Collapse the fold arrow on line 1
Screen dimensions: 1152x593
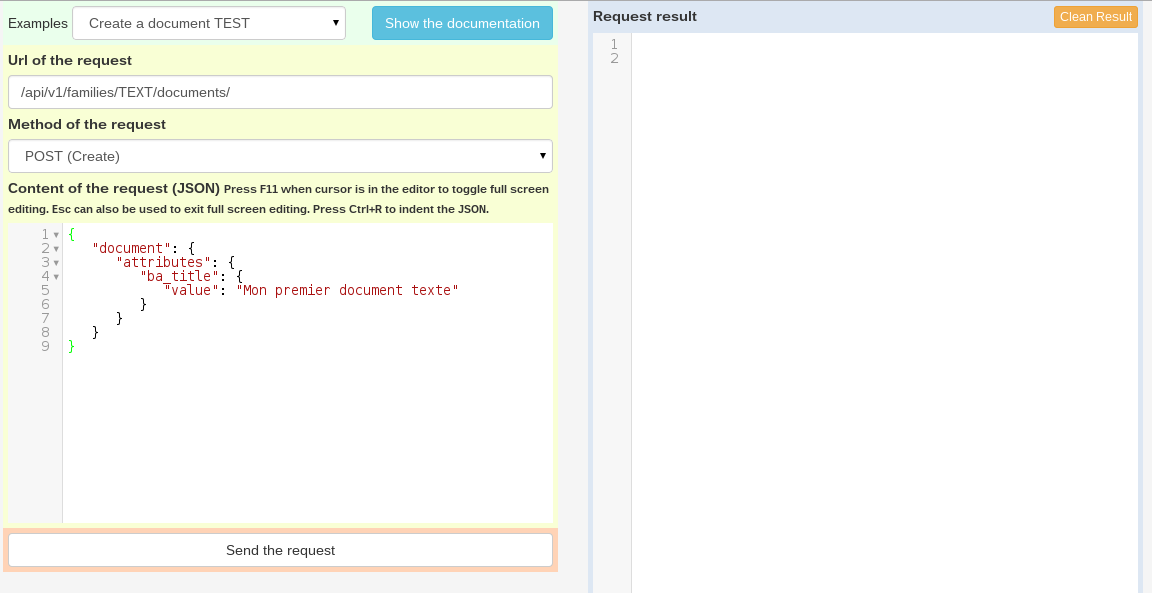coord(57,235)
